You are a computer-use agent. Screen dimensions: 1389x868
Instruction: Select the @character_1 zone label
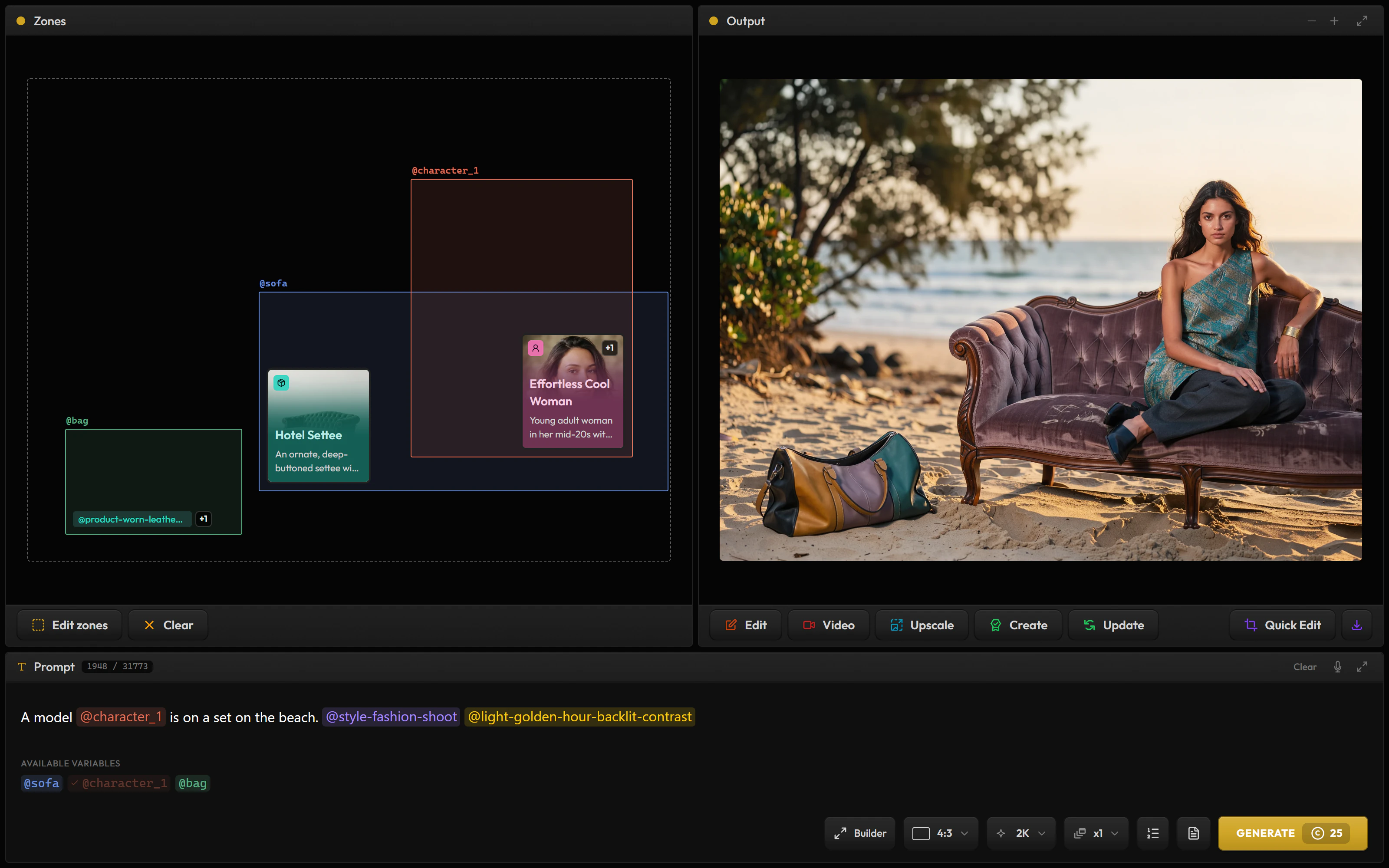(x=445, y=171)
